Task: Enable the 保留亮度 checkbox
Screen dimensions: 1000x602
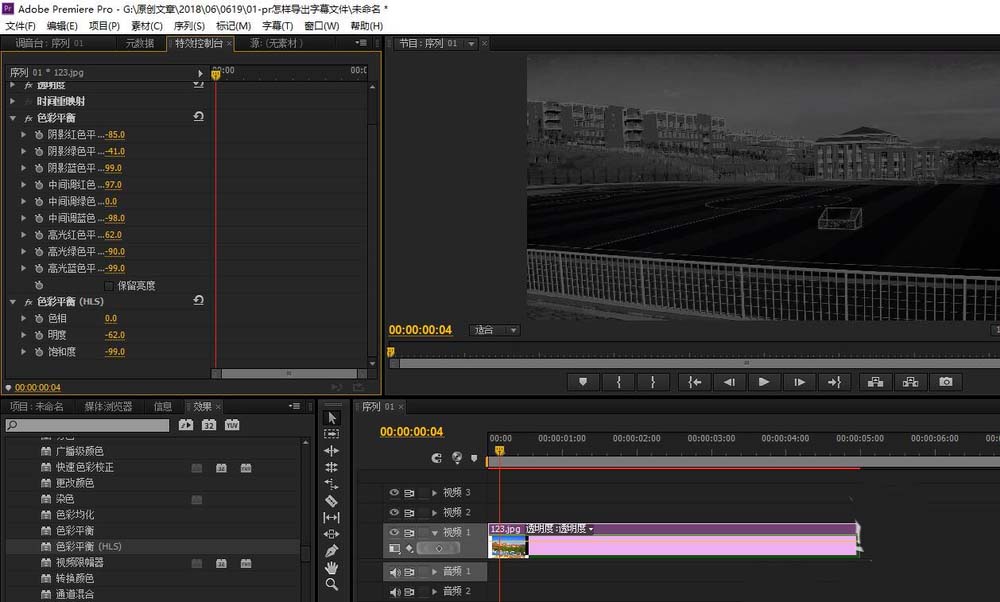Action: tap(109, 285)
